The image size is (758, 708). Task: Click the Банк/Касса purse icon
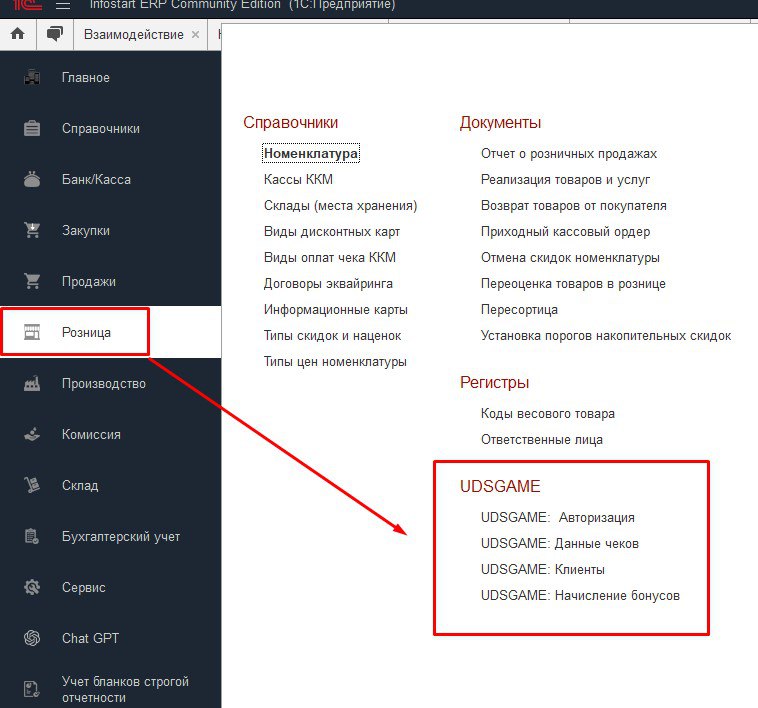coord(32,179)
